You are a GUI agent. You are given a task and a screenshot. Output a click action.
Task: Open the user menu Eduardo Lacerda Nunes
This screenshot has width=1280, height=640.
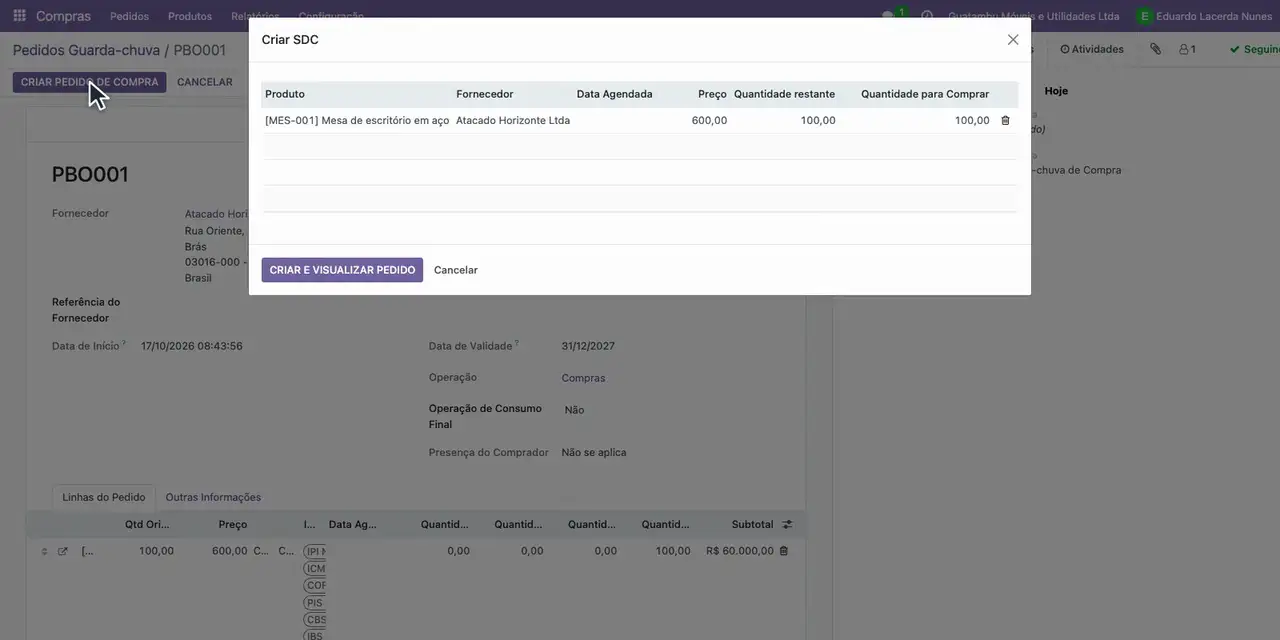(1205, 16)
